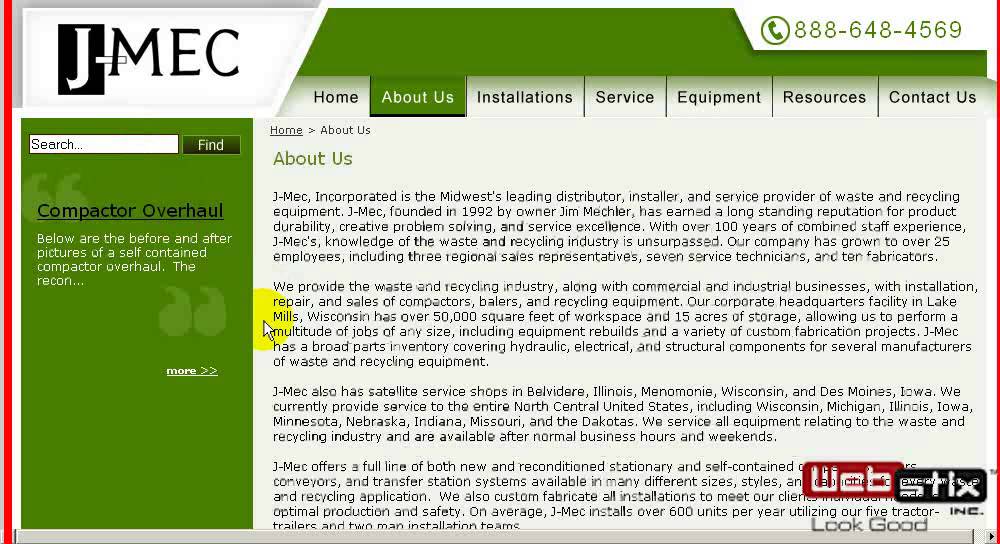The height and width of the screenshot is (544, 1000).
Task: Open the Compactor Overhaul link
Action: click(130, 210)
